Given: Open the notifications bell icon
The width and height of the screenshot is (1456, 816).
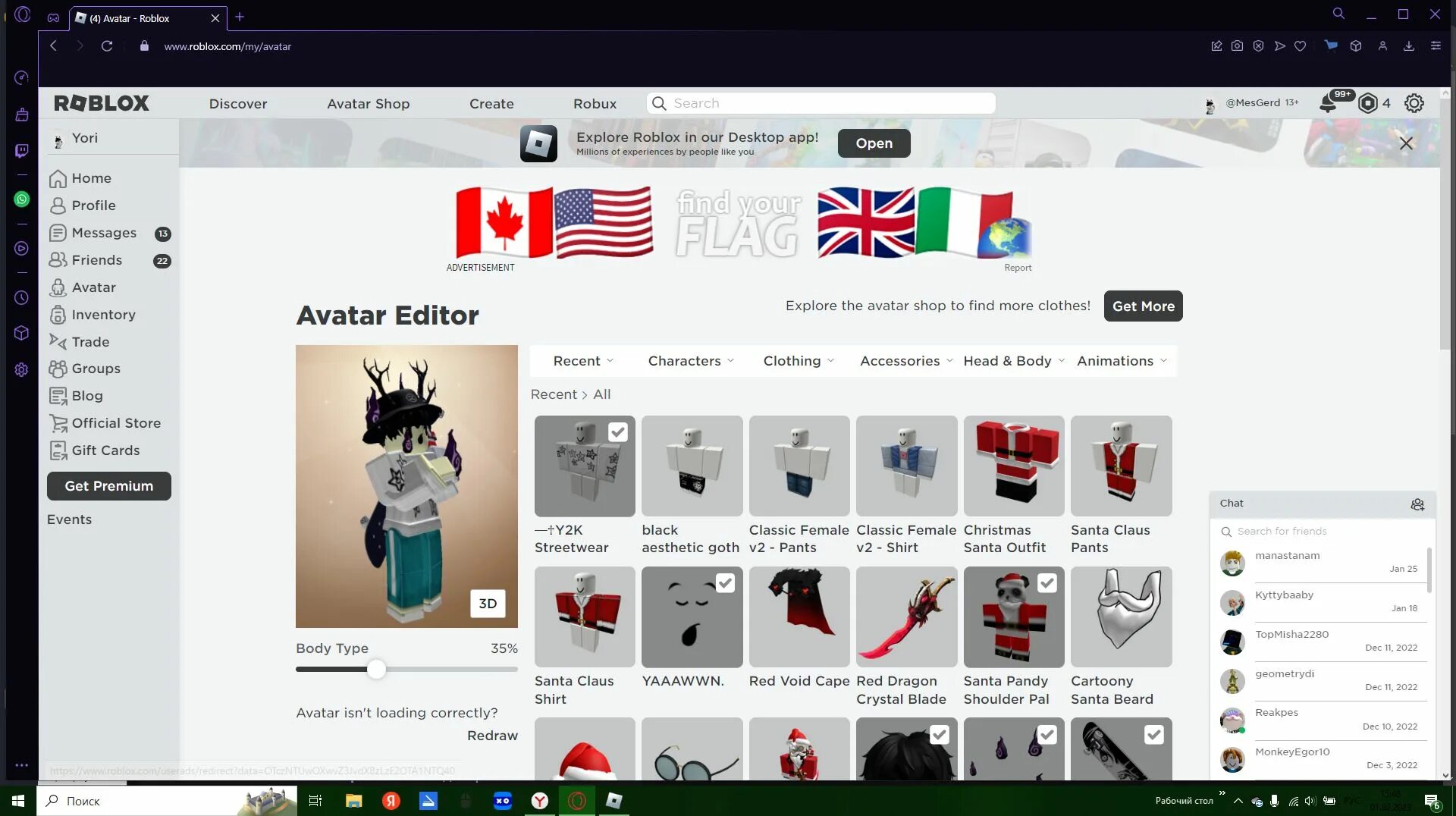Looking at the screenshot, I should coord(1328,103).
